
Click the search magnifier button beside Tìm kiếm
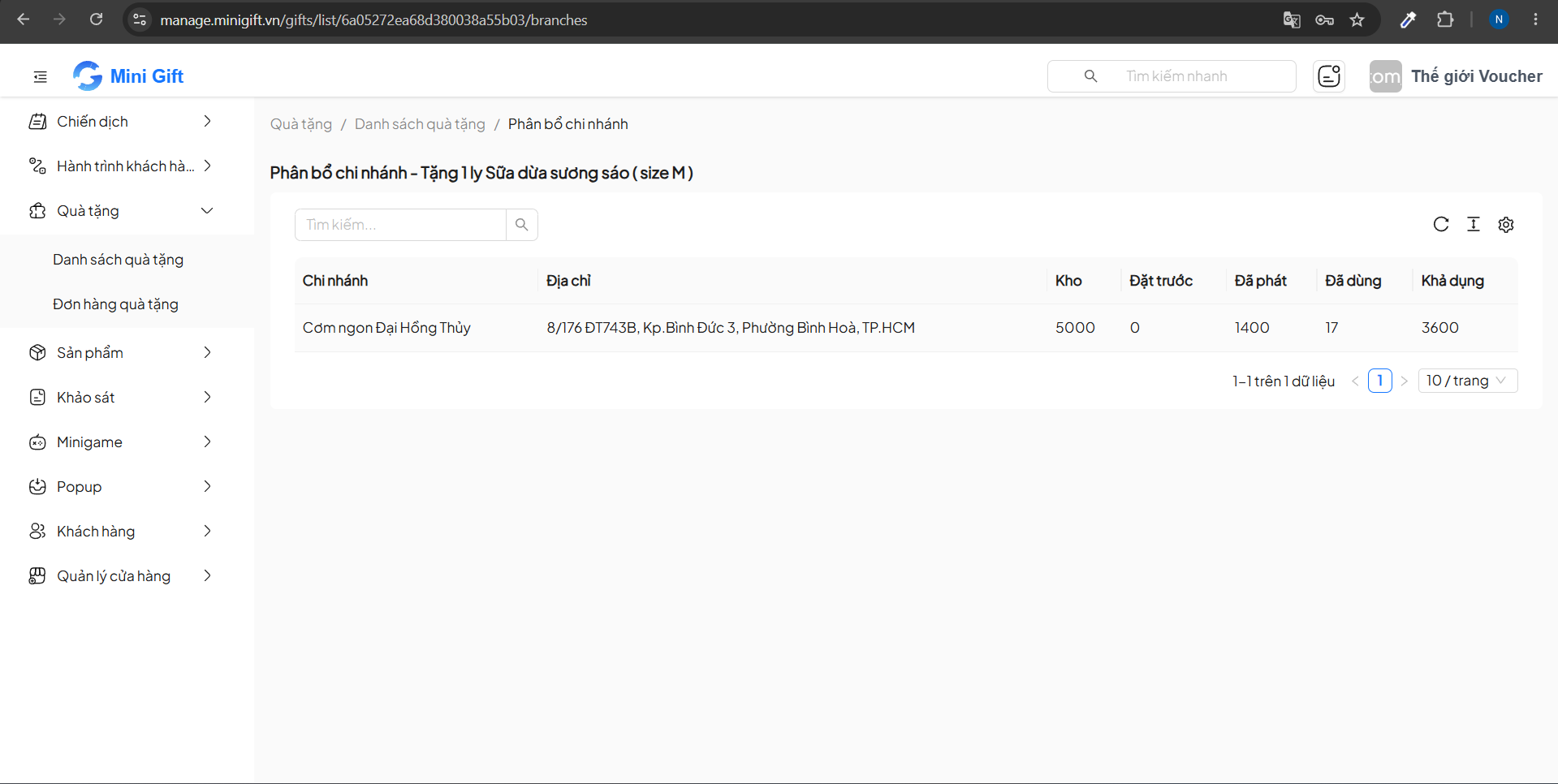pyautogui.click(x=522, y=225)
